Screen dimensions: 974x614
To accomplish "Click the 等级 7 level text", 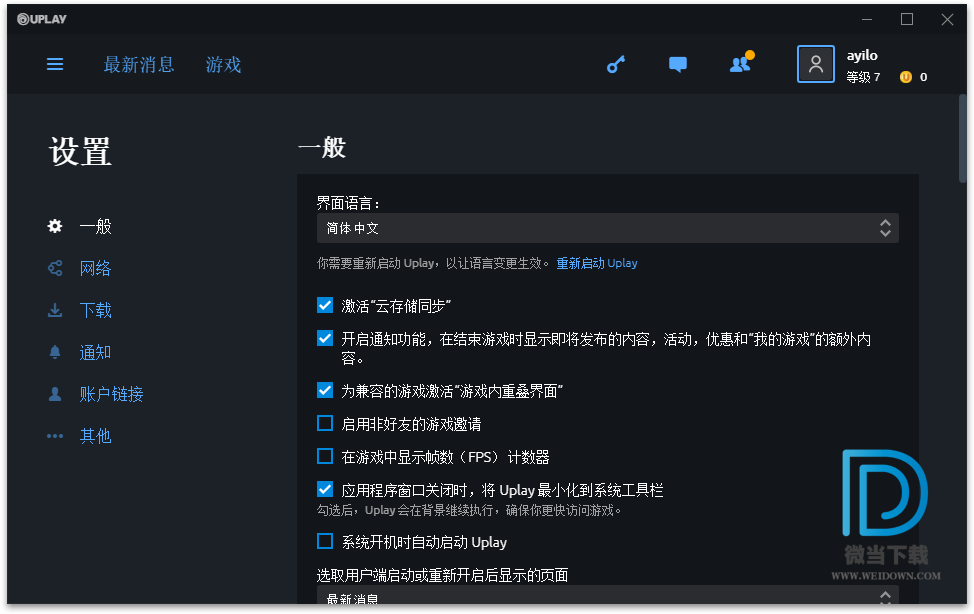I will click(x=863, y=77).
